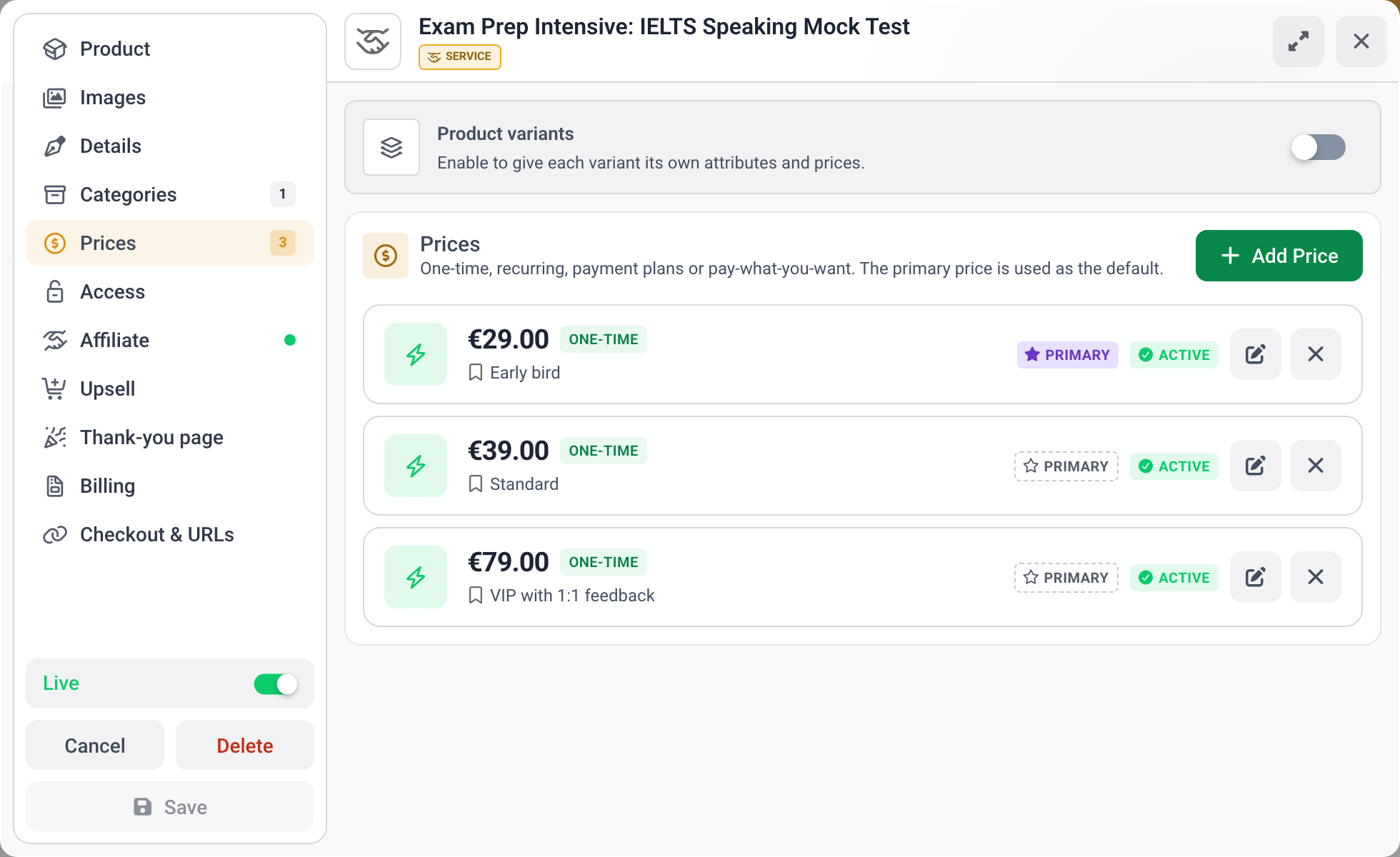Open the Access settings
Screen dimensions: 1400x857
pyautogui.click(x=170, y=291)
